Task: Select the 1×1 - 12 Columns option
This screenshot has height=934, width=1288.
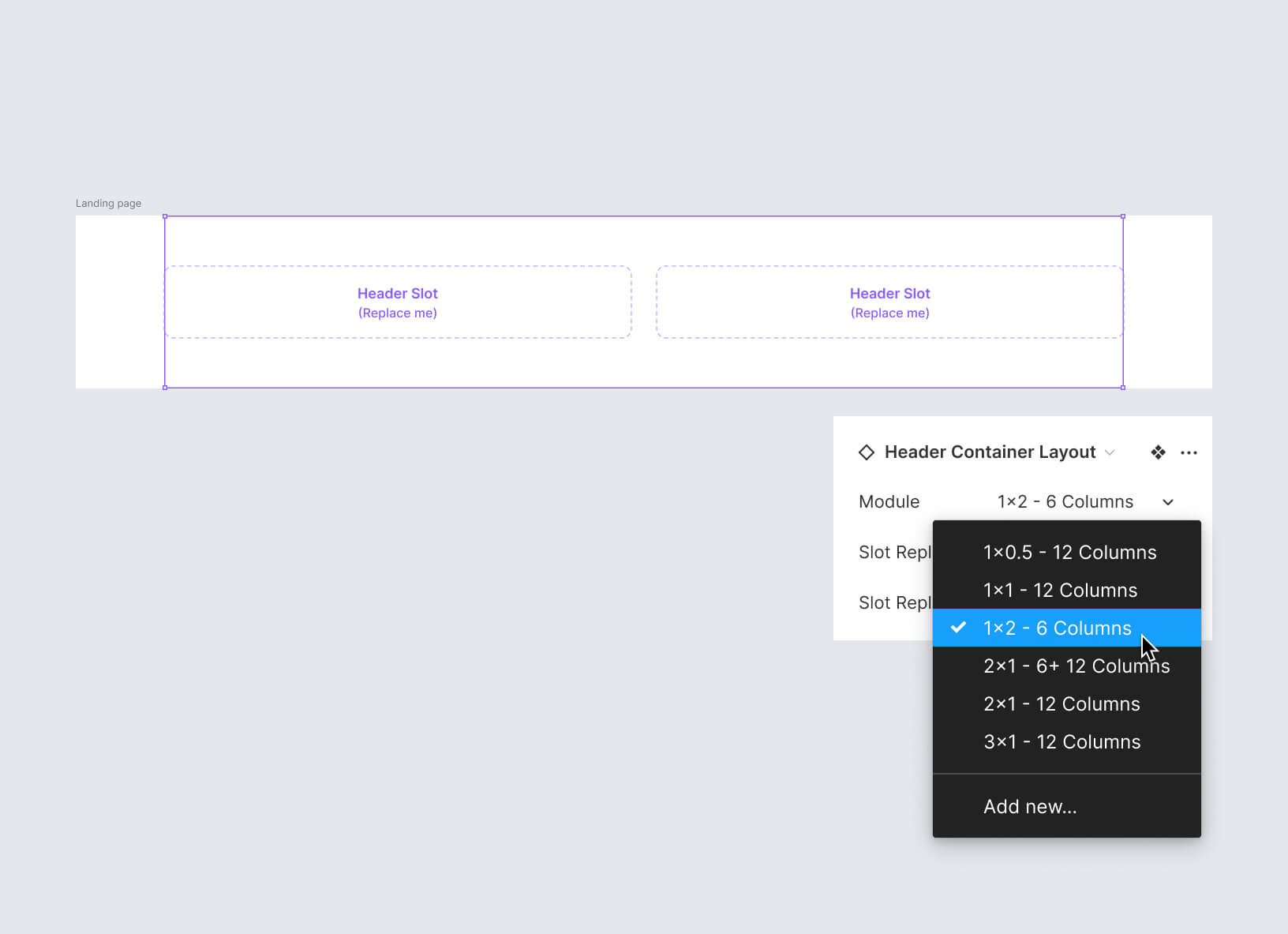Action: tap(1060, 590)
